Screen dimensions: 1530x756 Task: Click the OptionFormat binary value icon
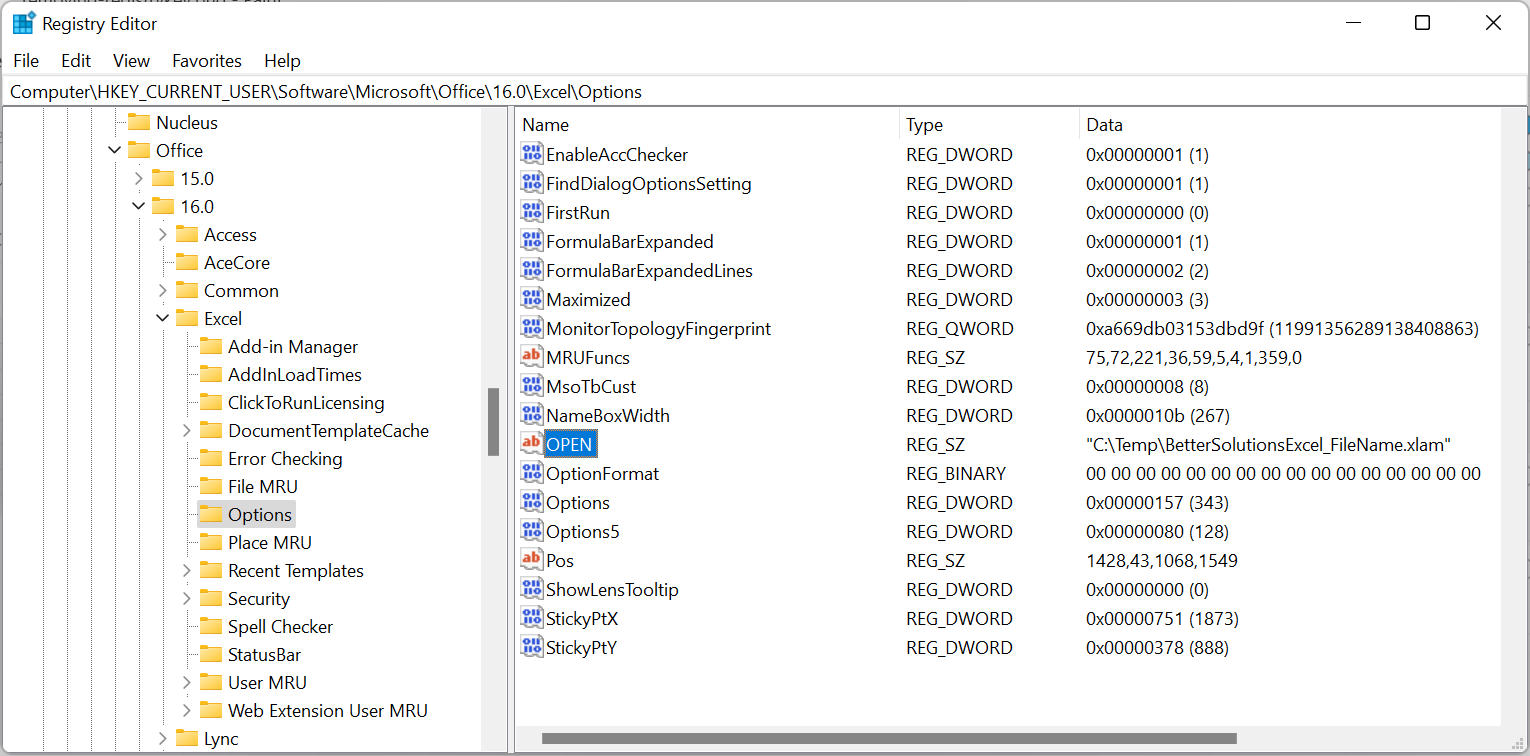tap(532, 473)
